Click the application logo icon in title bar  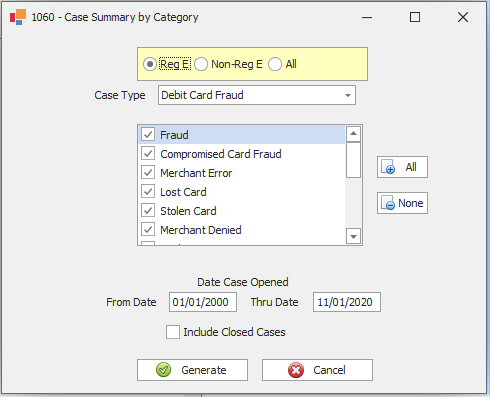[18, 17]
